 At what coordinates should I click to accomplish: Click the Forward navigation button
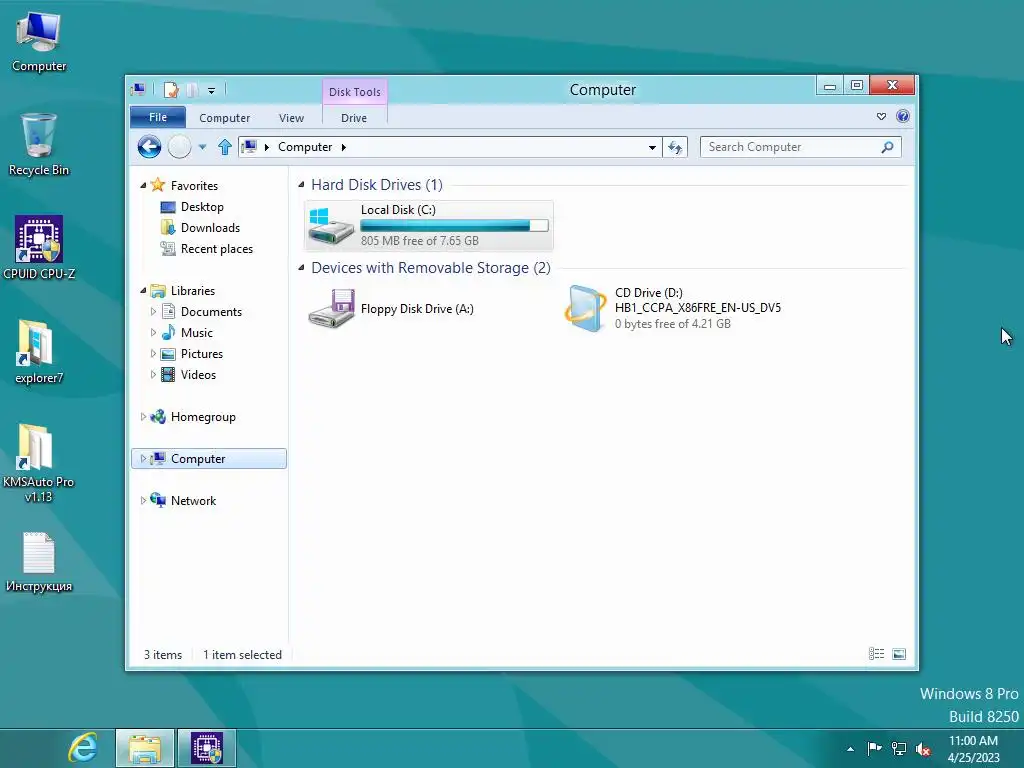(180, 147)
